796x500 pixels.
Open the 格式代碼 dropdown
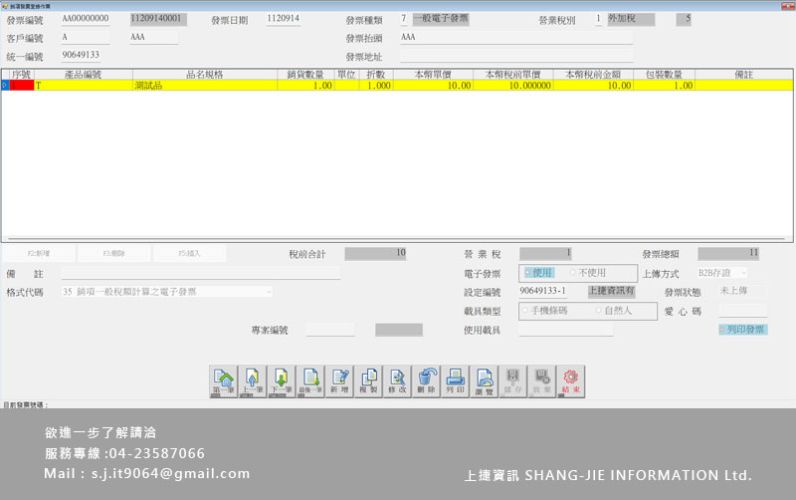167,292
